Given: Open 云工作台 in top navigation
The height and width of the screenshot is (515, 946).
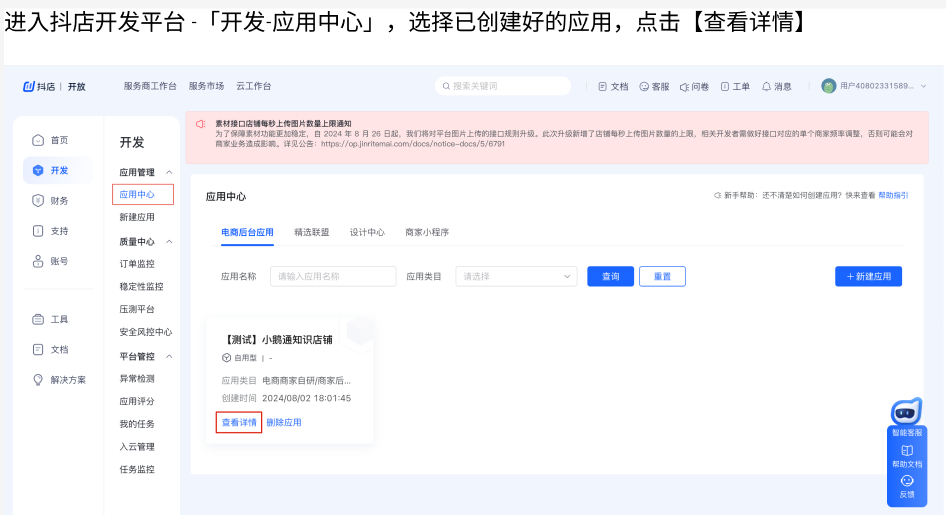Looking at the screenshot, I should tap(253, 86).
